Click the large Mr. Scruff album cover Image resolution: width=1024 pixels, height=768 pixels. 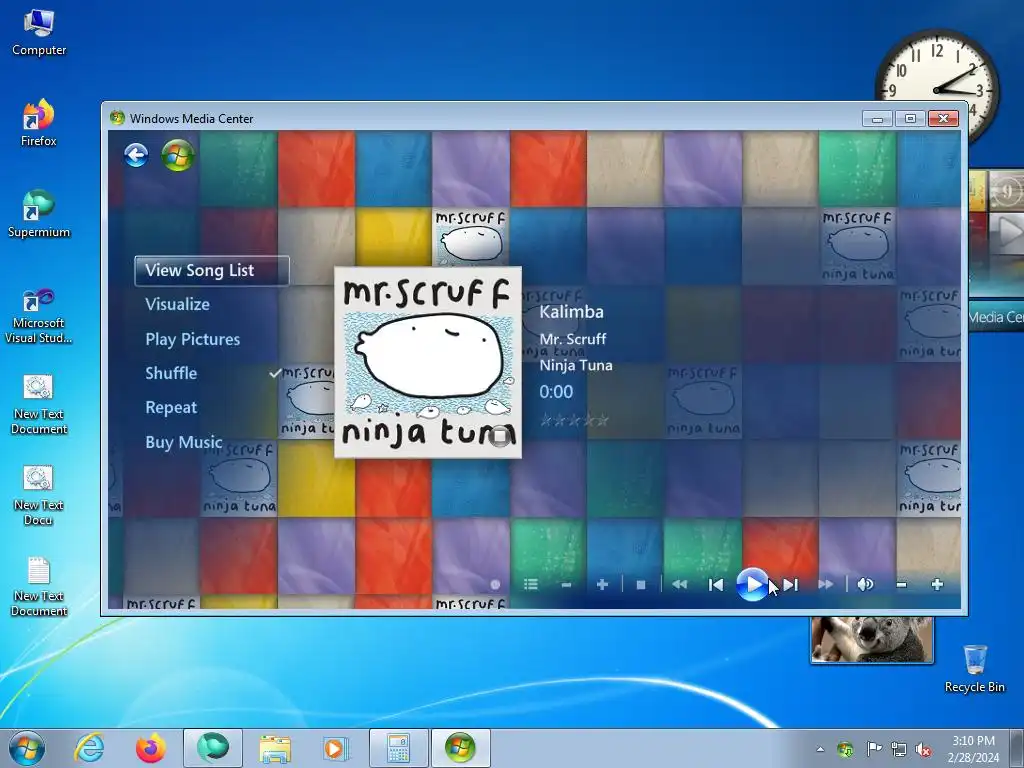click(x=428, y=362)
